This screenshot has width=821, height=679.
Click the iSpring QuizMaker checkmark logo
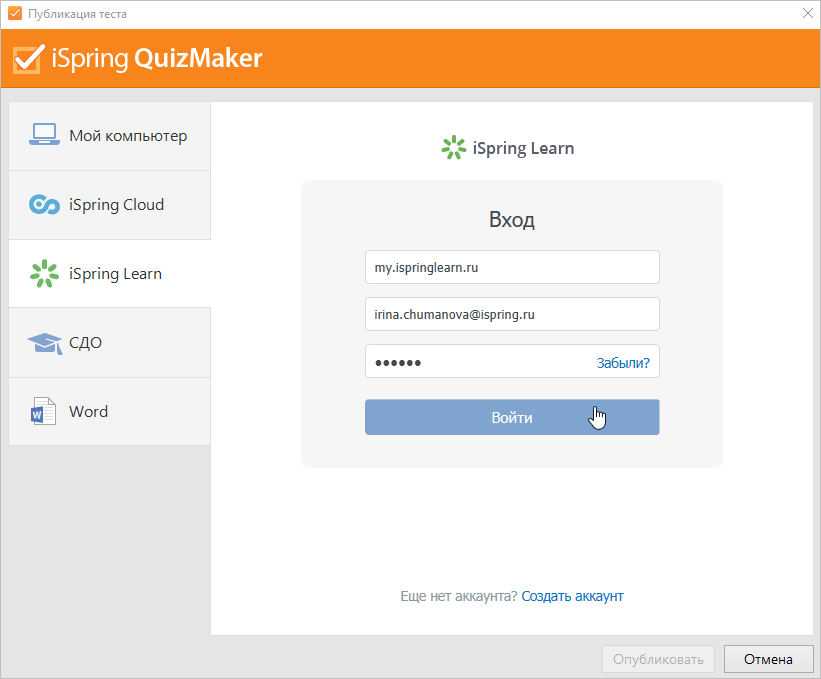pyautogui.click(x=28, y=59)
